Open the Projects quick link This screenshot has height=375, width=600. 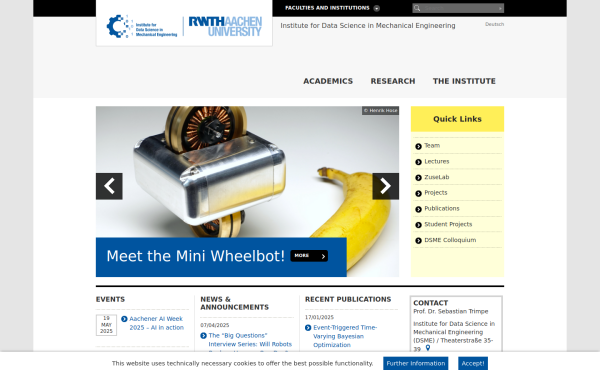point(435,193)
